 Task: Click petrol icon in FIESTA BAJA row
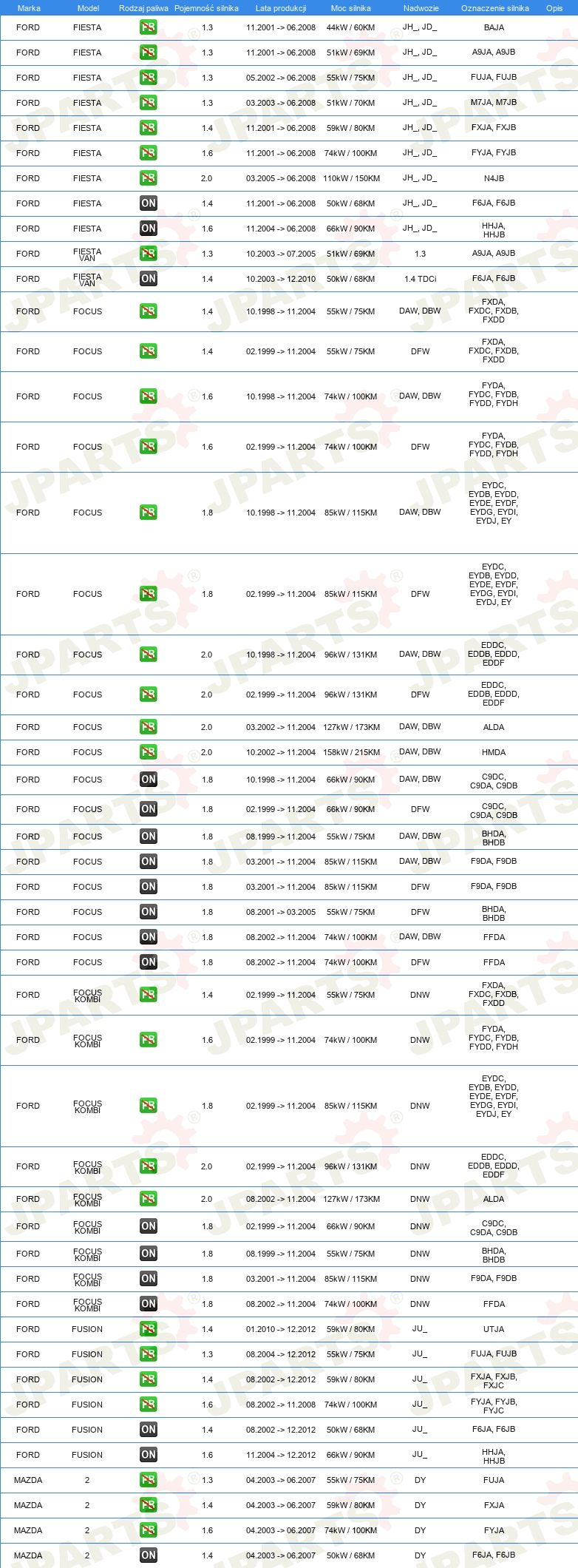point(148,27)
